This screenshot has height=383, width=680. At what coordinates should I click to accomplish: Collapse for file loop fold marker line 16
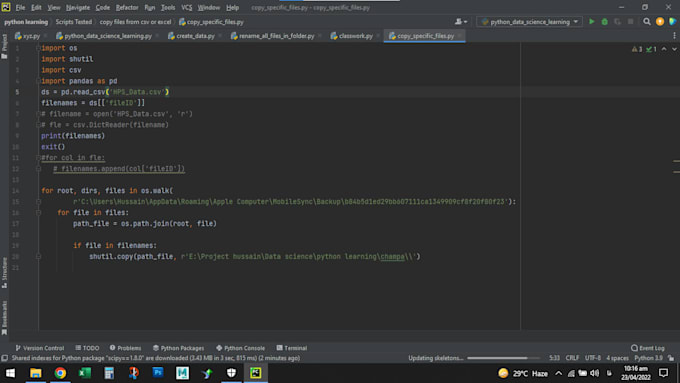tap(38, 213)
